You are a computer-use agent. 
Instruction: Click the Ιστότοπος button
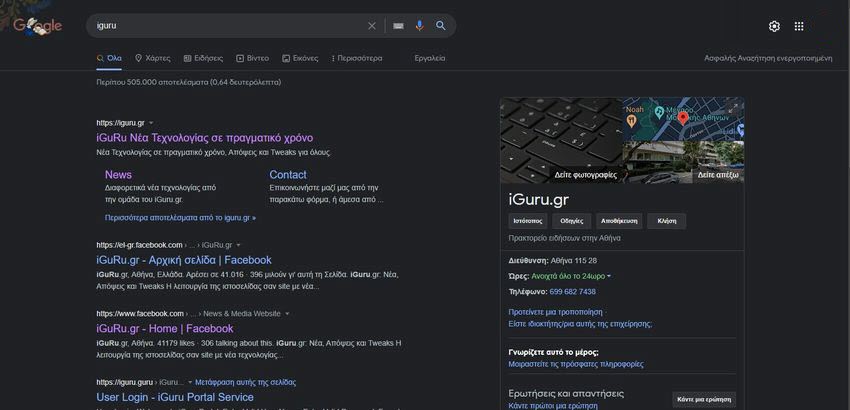click(x=528, y=221)
